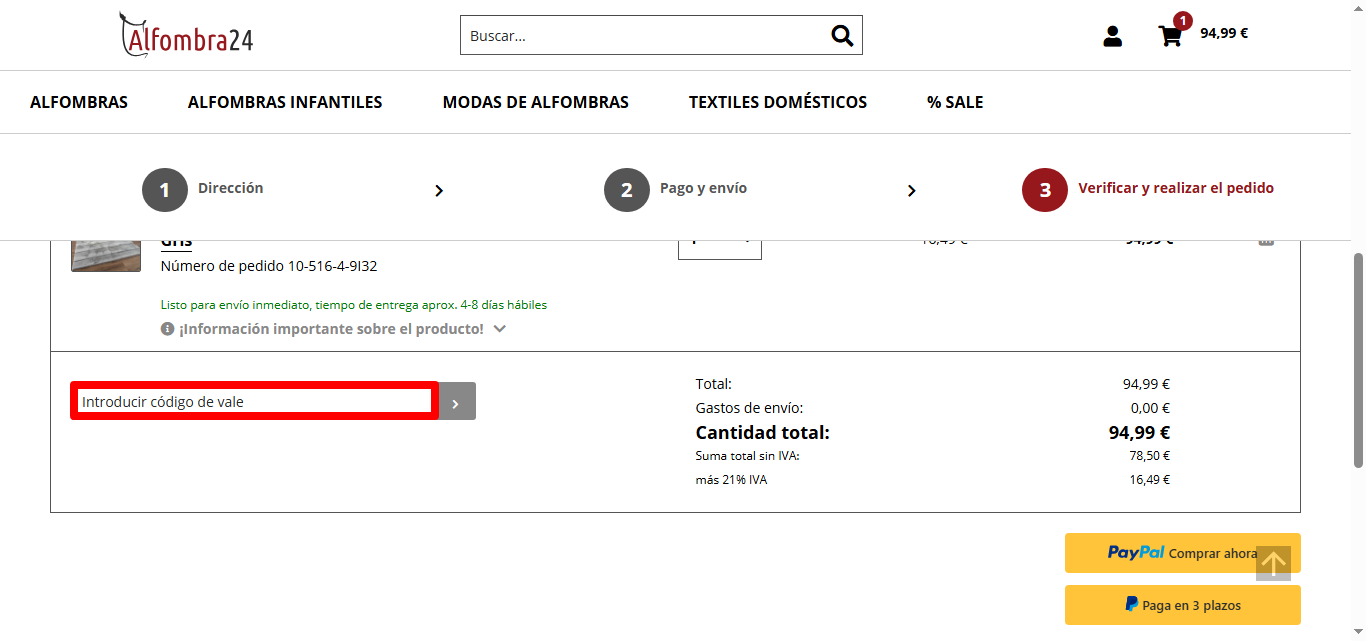Click the Número de pedido 10-516-4-9I32 text
Image resolution: width=1366 pixels, height=641 pixels.
coord(269,266)
